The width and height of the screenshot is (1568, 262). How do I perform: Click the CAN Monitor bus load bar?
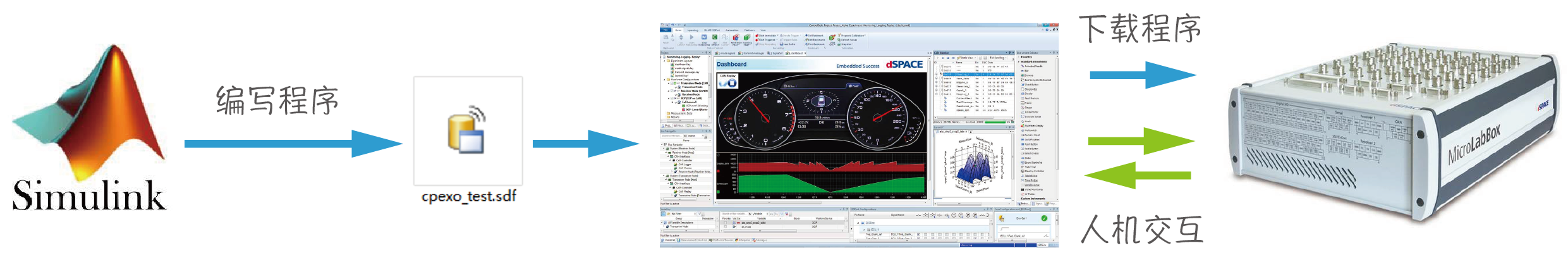click(995, 122)
